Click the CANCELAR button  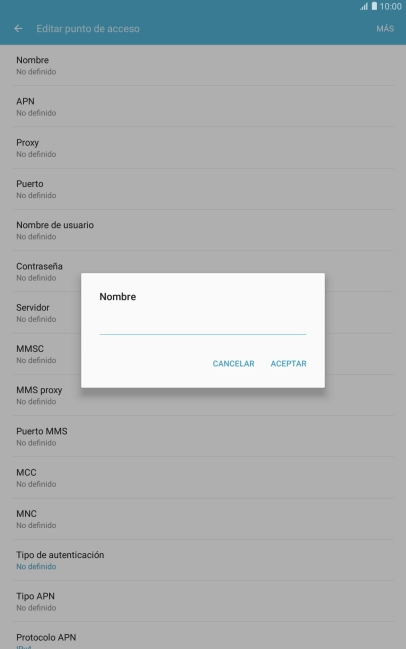[233, 363]
